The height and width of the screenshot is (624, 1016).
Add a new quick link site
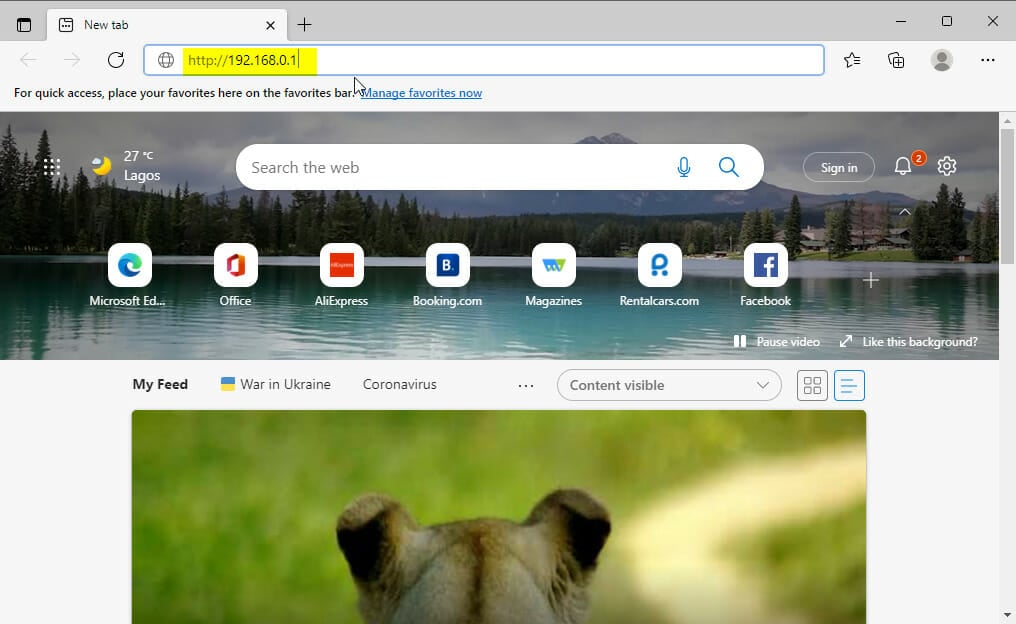870,280
